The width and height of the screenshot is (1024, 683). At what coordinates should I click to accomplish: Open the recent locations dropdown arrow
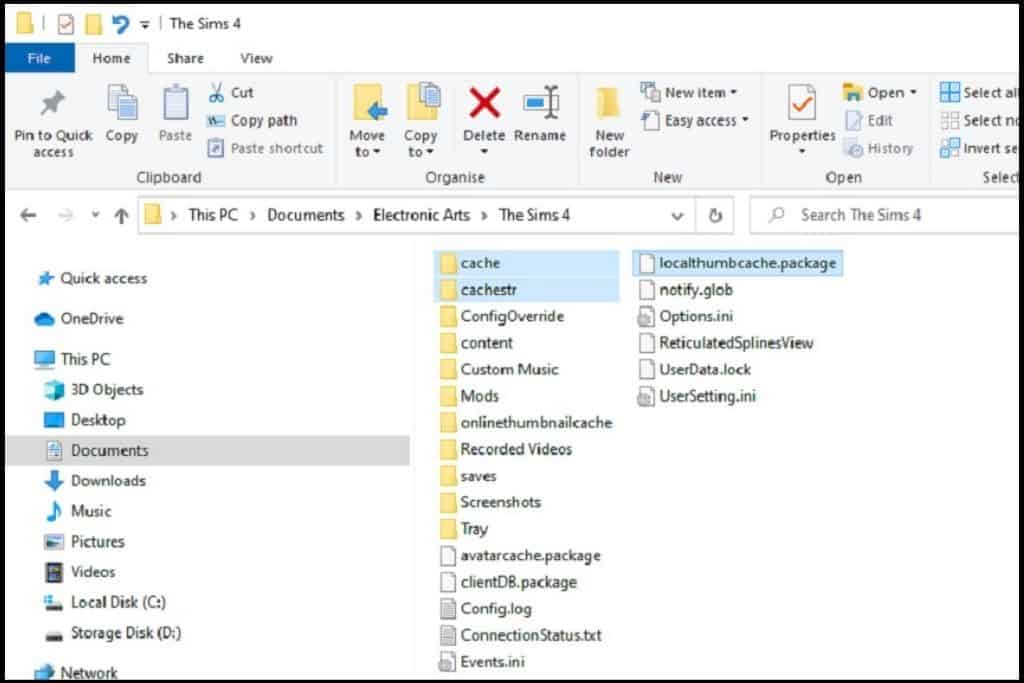pos(95,214)
